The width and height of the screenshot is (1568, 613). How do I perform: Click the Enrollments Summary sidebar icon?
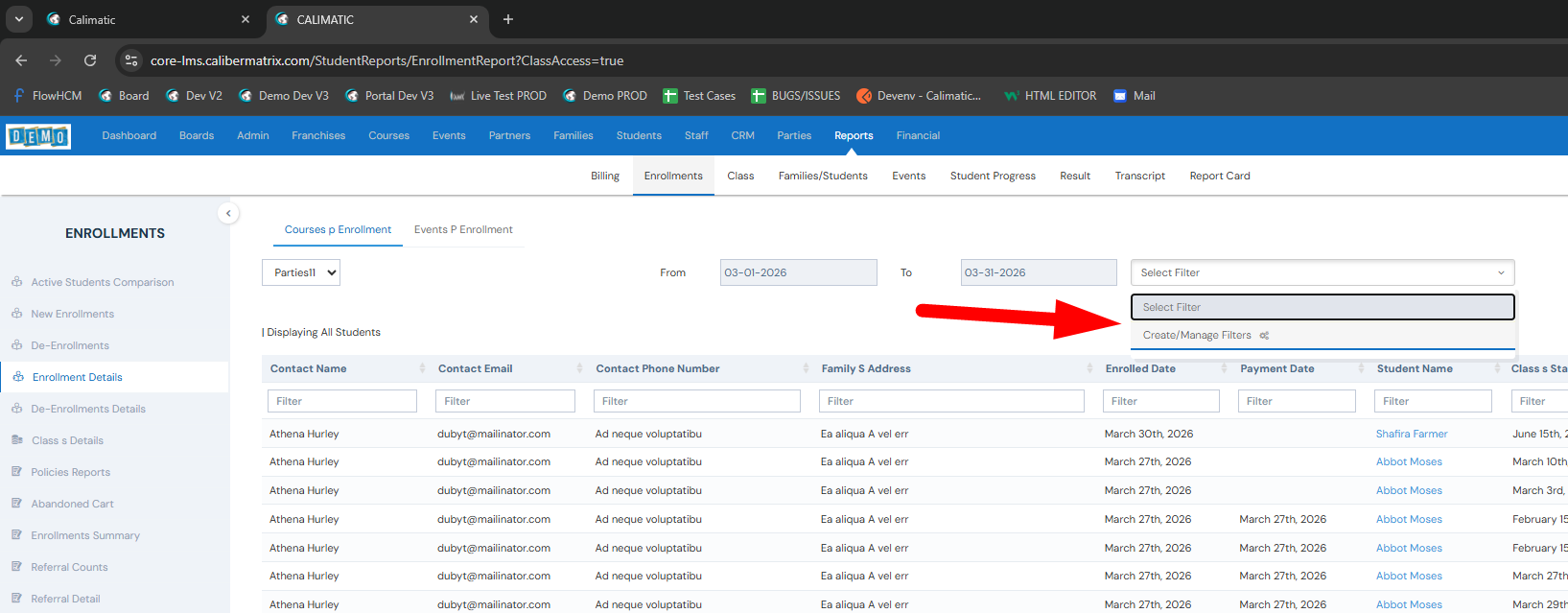17,535
